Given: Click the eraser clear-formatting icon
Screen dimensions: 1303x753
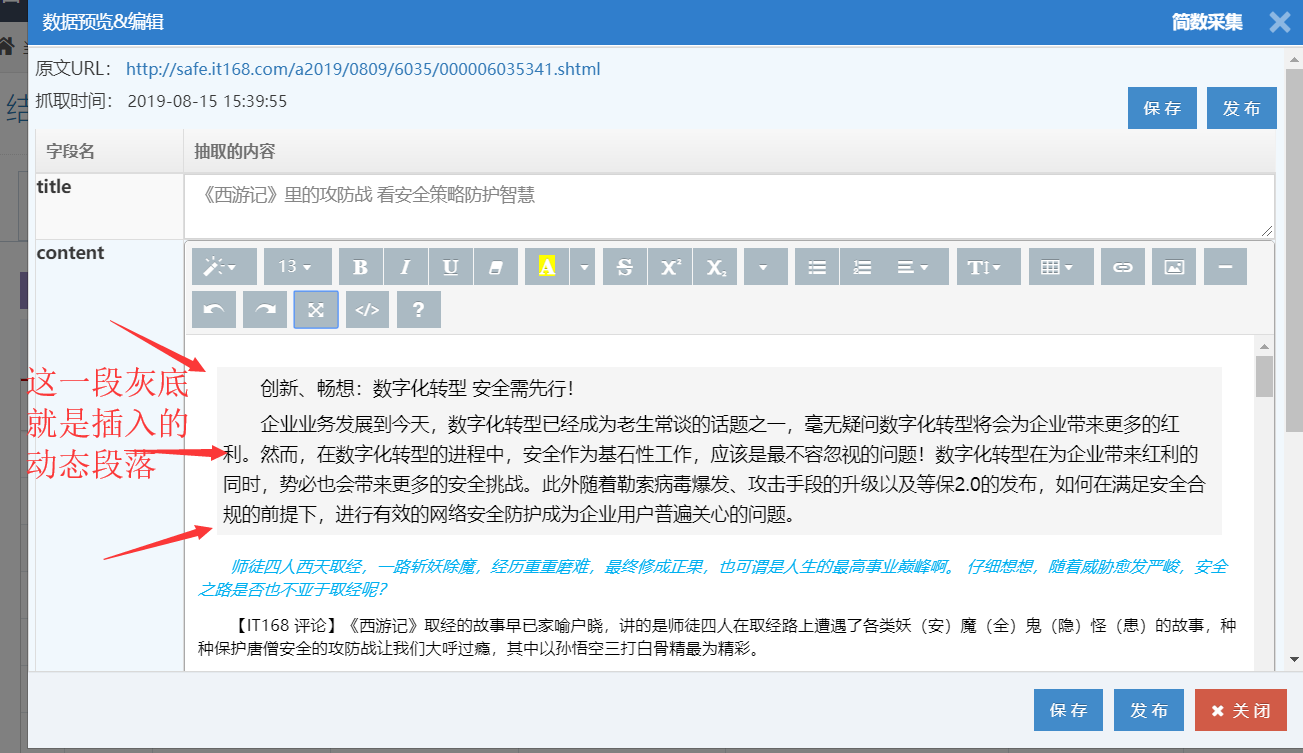Looking at the screenshot, I should click(496, 267).
